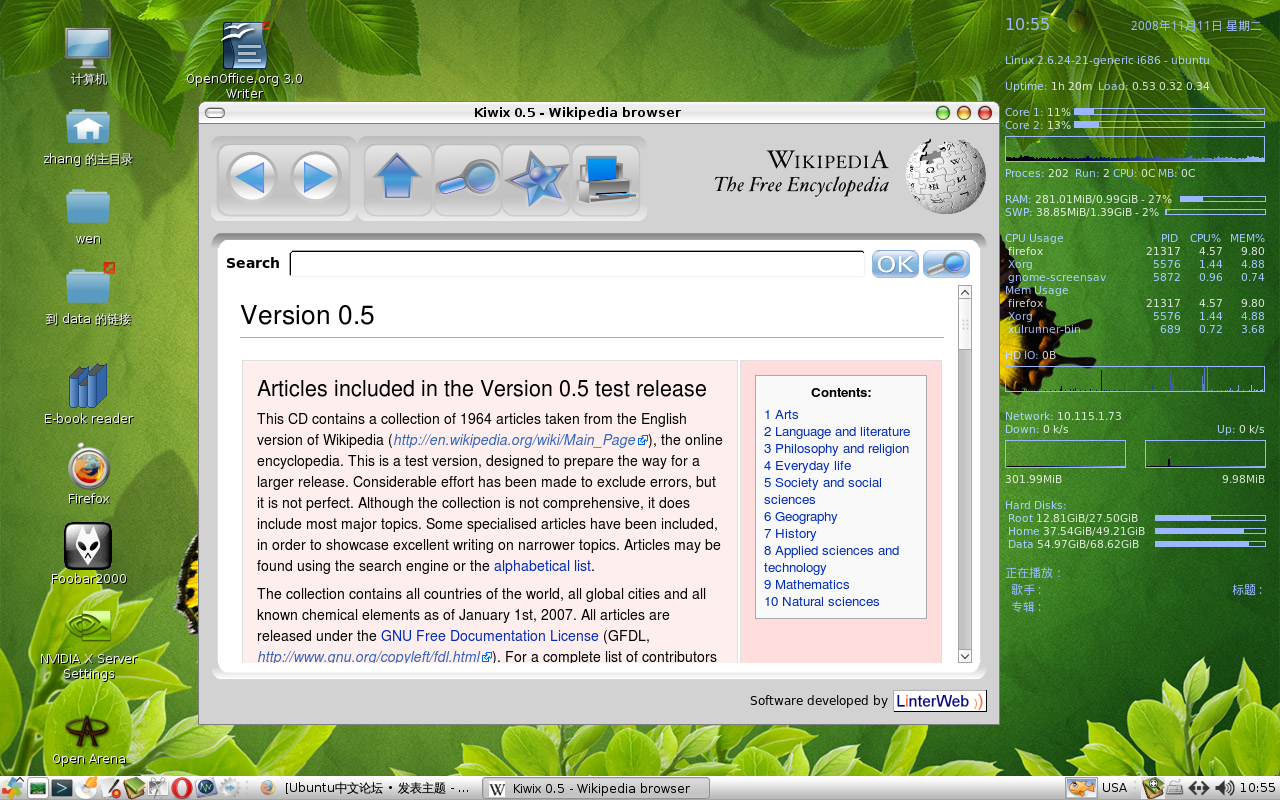Click the taskbar clock showing 10:55
The height and width of the screenshot is (800, 1280).
click(1257, 788)
